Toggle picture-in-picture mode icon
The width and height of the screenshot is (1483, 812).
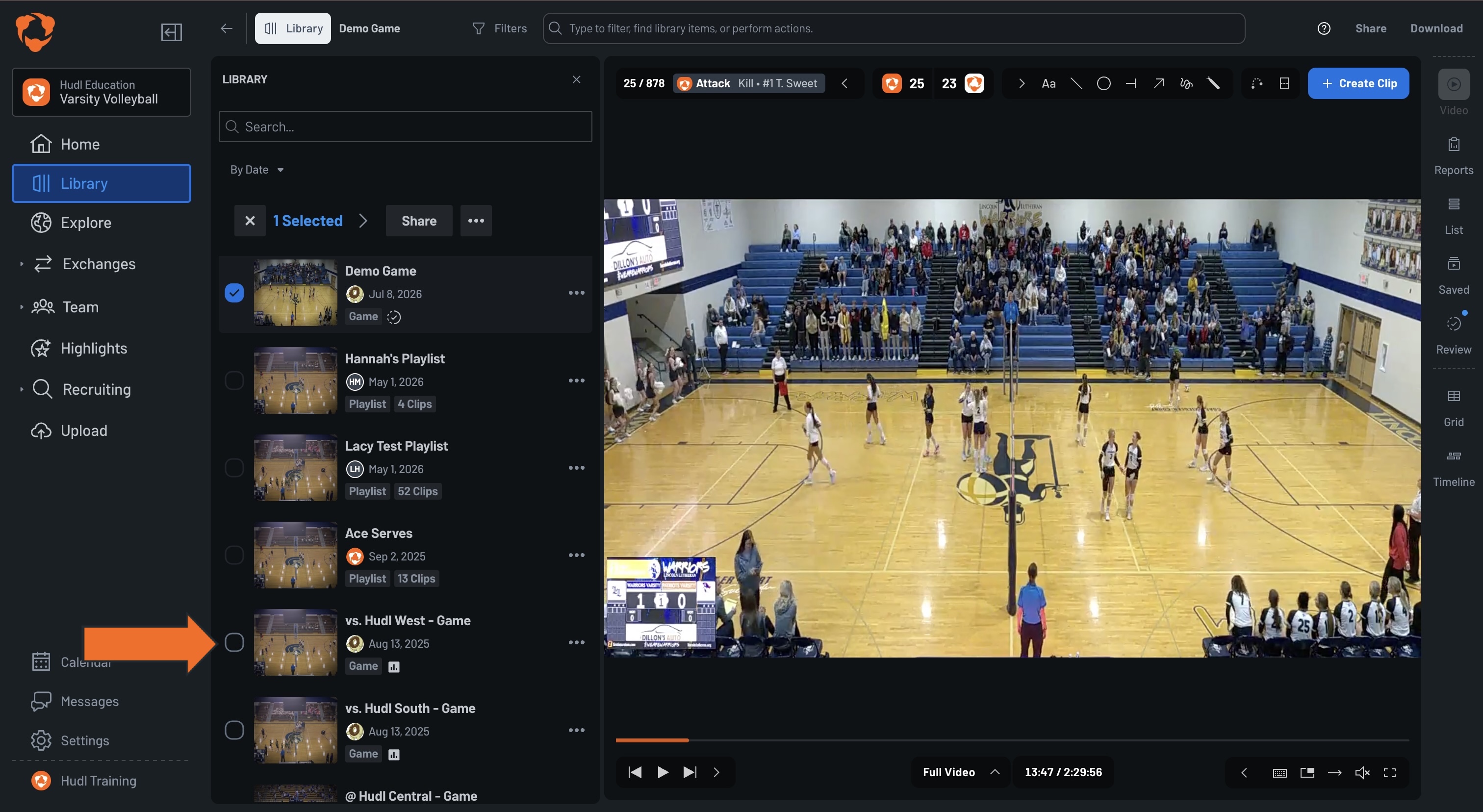(1307, 772)
